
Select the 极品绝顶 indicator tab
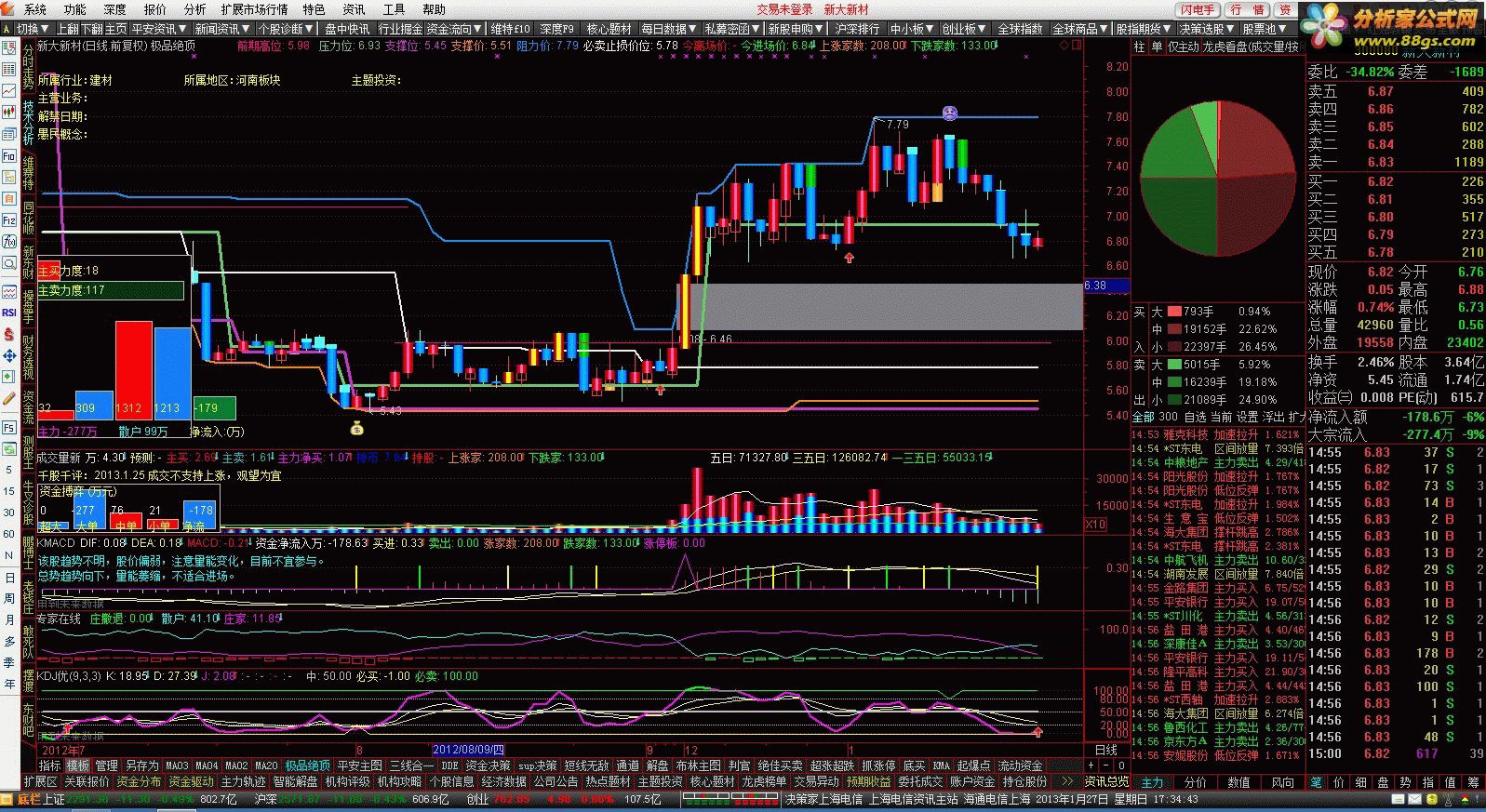[307, 765]
